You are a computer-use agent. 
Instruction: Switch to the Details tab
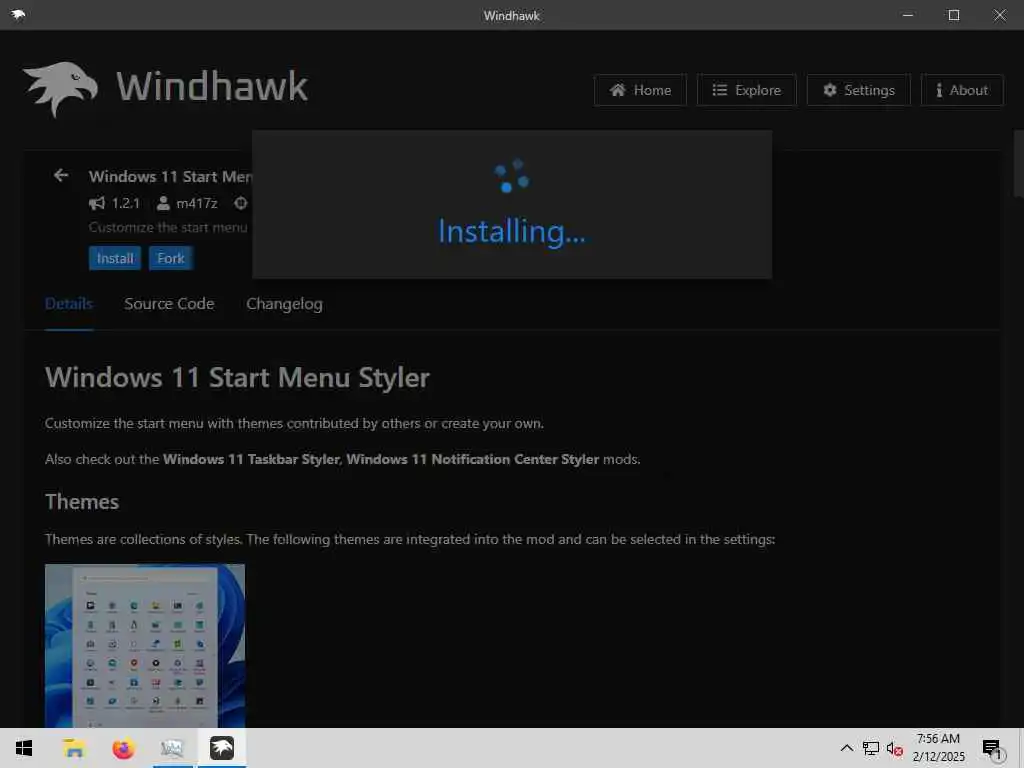[x=69, y=304]
